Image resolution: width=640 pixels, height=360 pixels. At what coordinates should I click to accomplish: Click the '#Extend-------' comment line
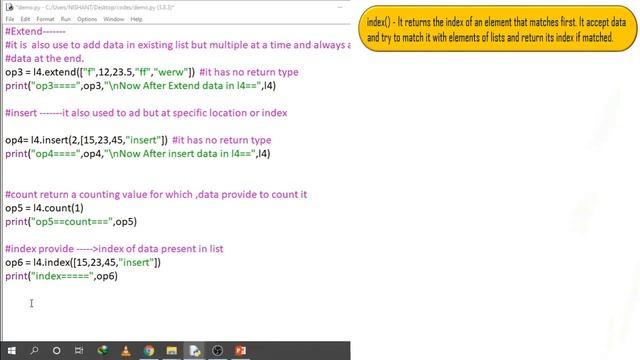pyautogui.click(x=36, y=31)
